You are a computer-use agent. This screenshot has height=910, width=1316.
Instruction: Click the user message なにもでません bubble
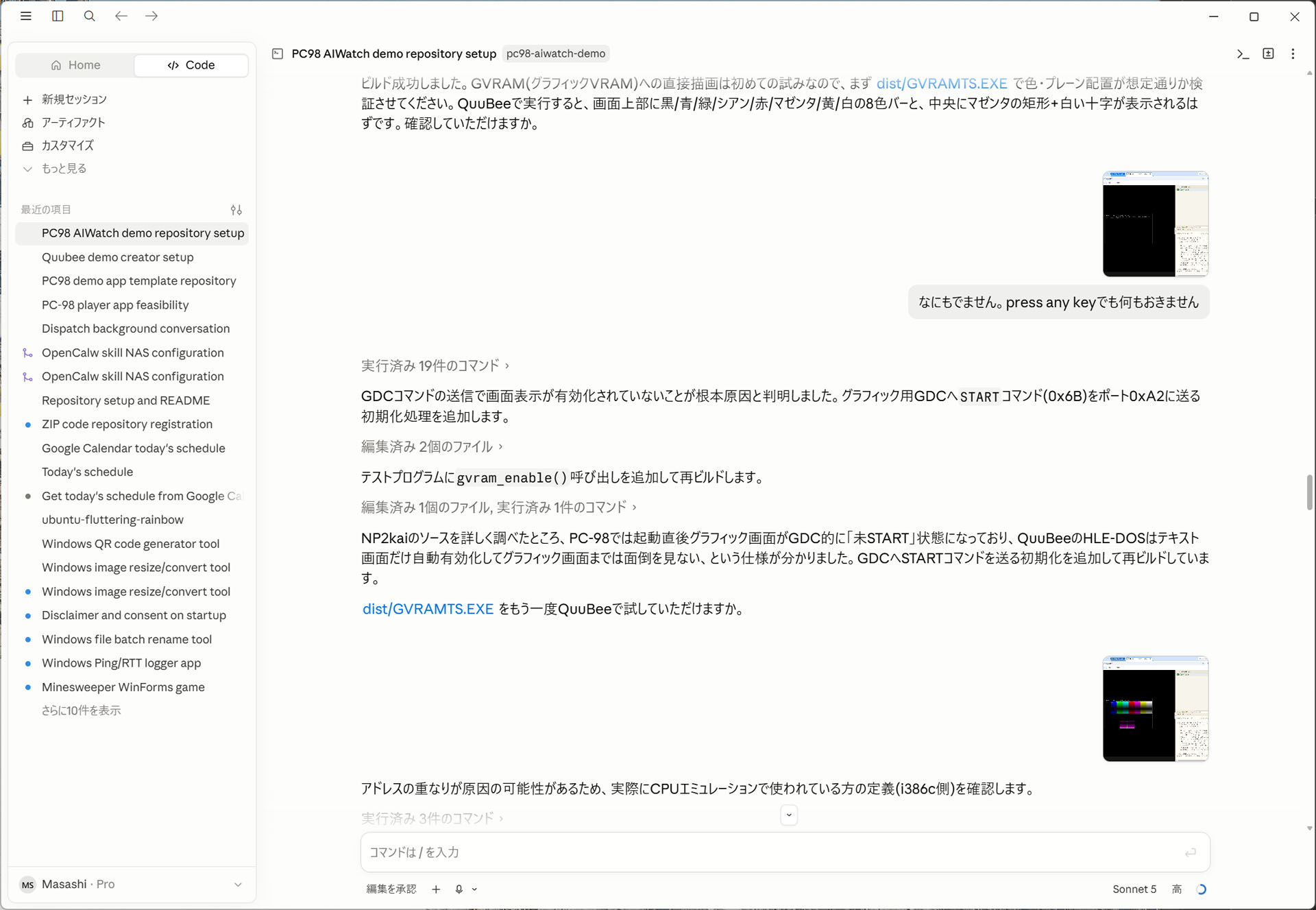click(1059, 302)
